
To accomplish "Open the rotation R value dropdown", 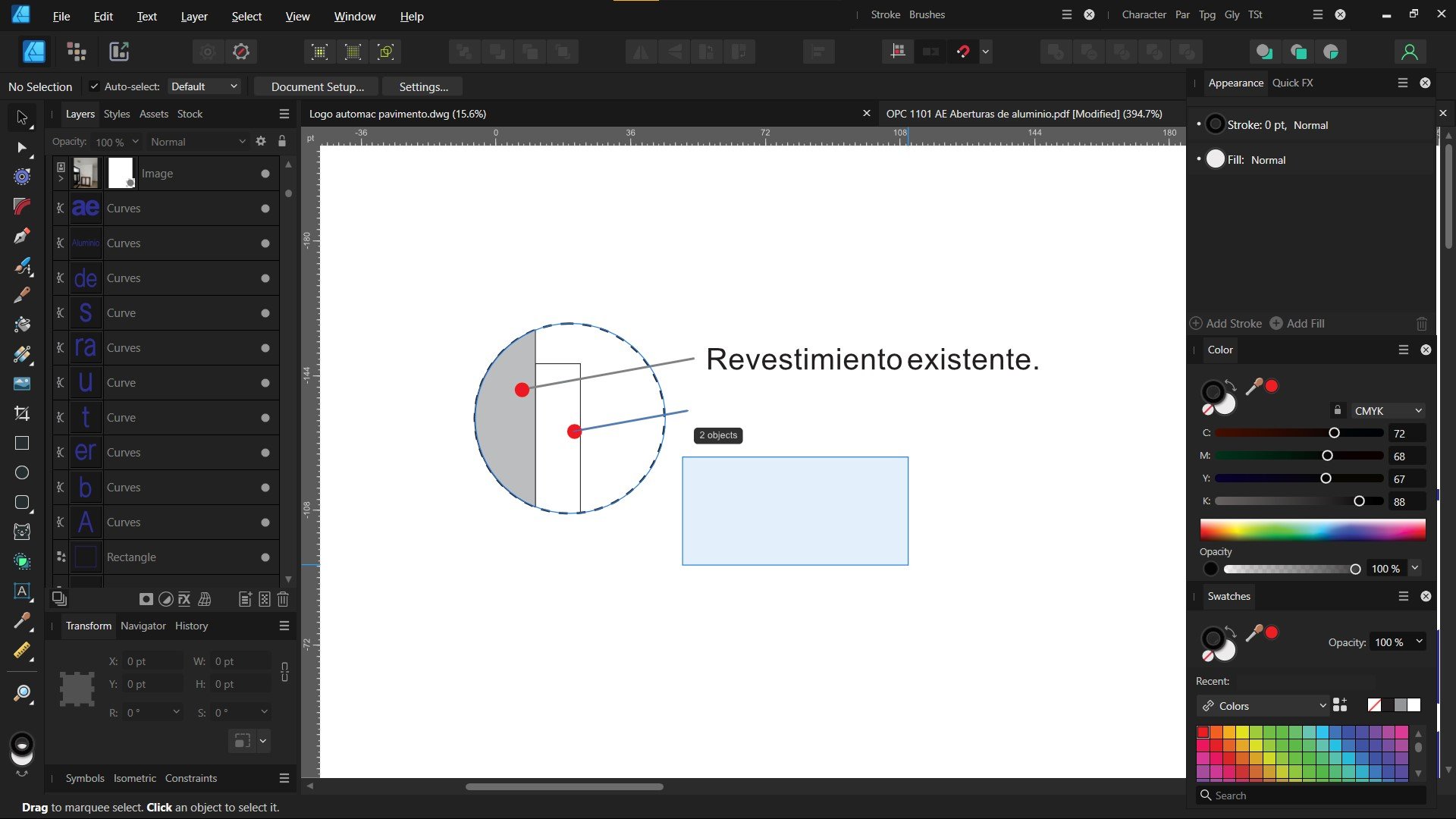I will tap(176, 712).
